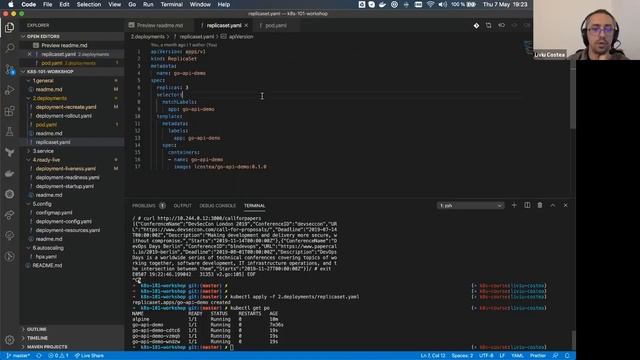Open the Debug Console panel tab
This screenshot has width=640, height=360.
tap(218, 205)
